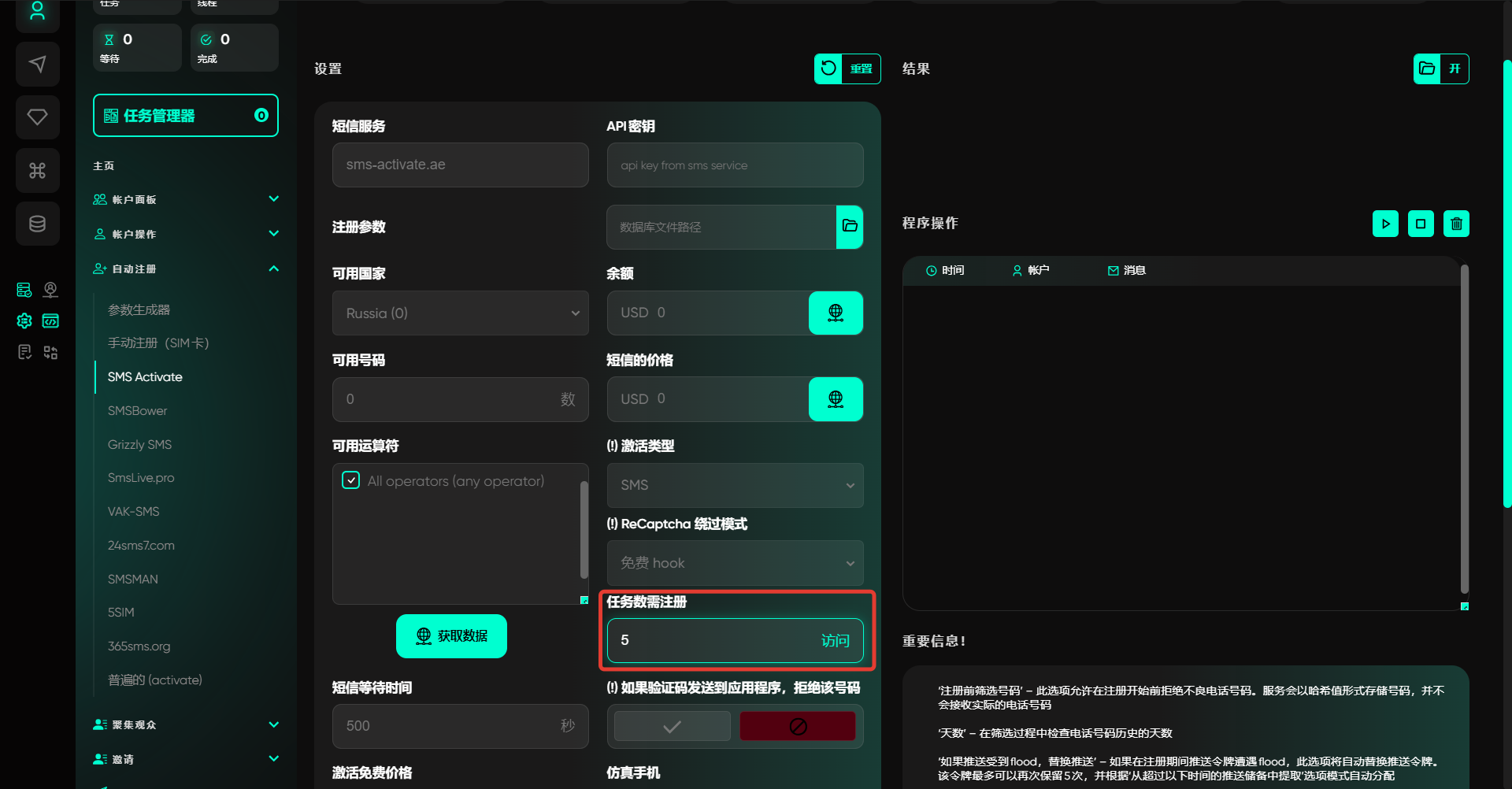The height and width of the screenshot is (789, 1512).
Task: Click the diamond icon in left sidebar
Action: pos(37,117)
